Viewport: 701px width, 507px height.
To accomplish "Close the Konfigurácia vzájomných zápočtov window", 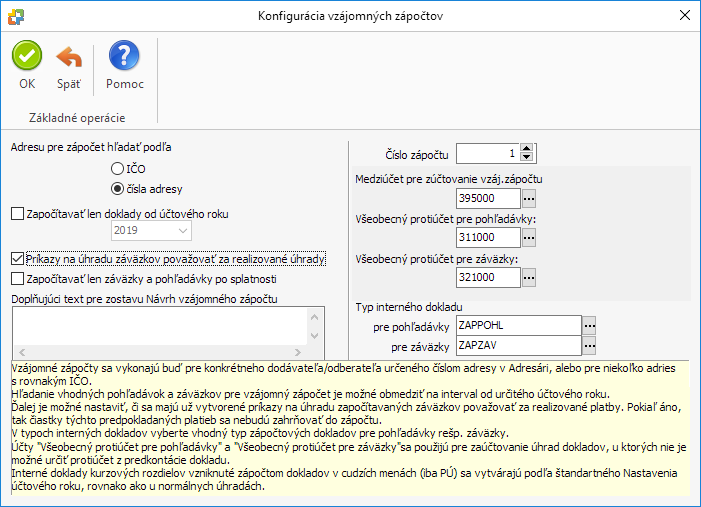I will [684, 15].
